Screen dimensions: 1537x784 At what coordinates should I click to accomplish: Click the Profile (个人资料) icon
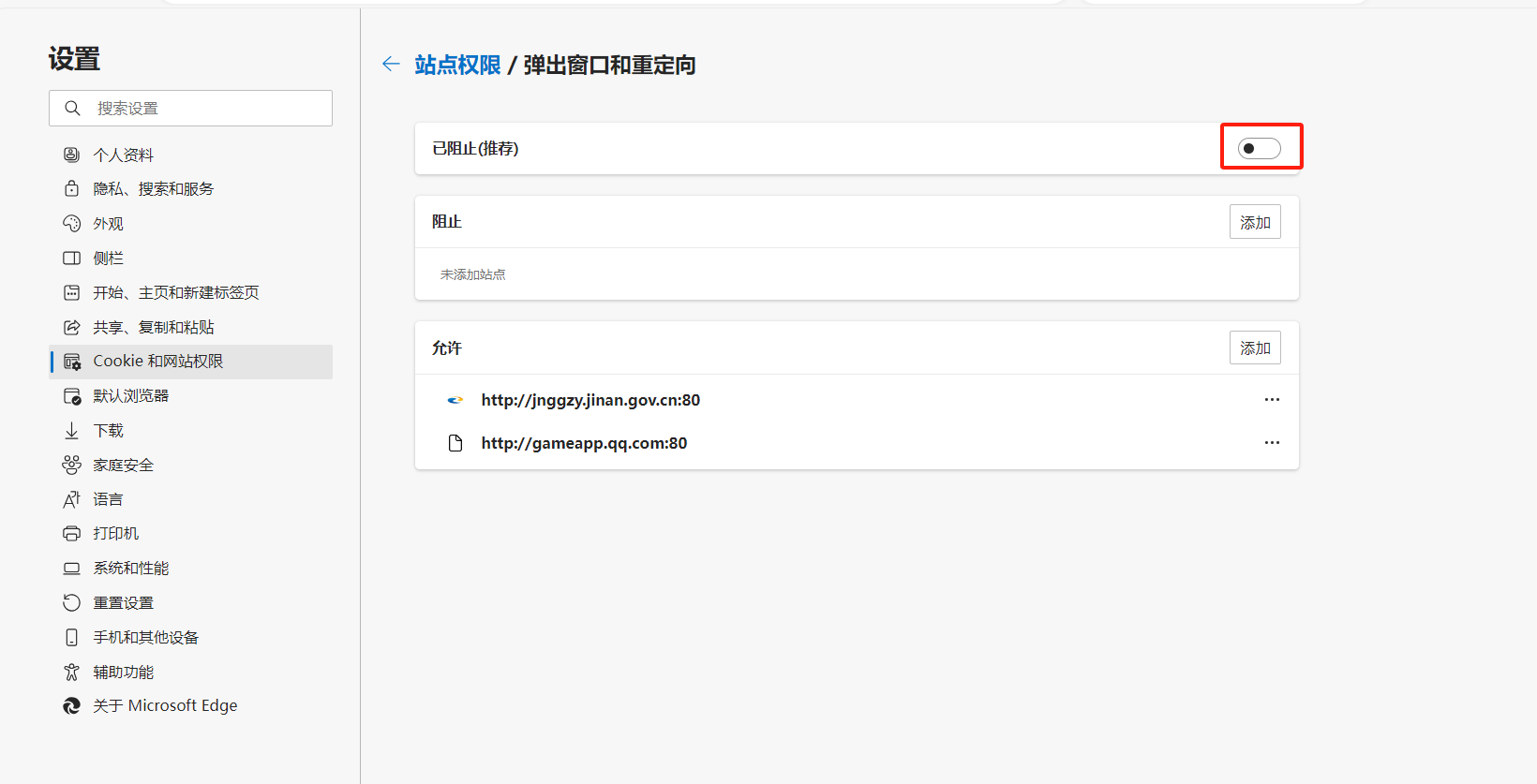71,155
